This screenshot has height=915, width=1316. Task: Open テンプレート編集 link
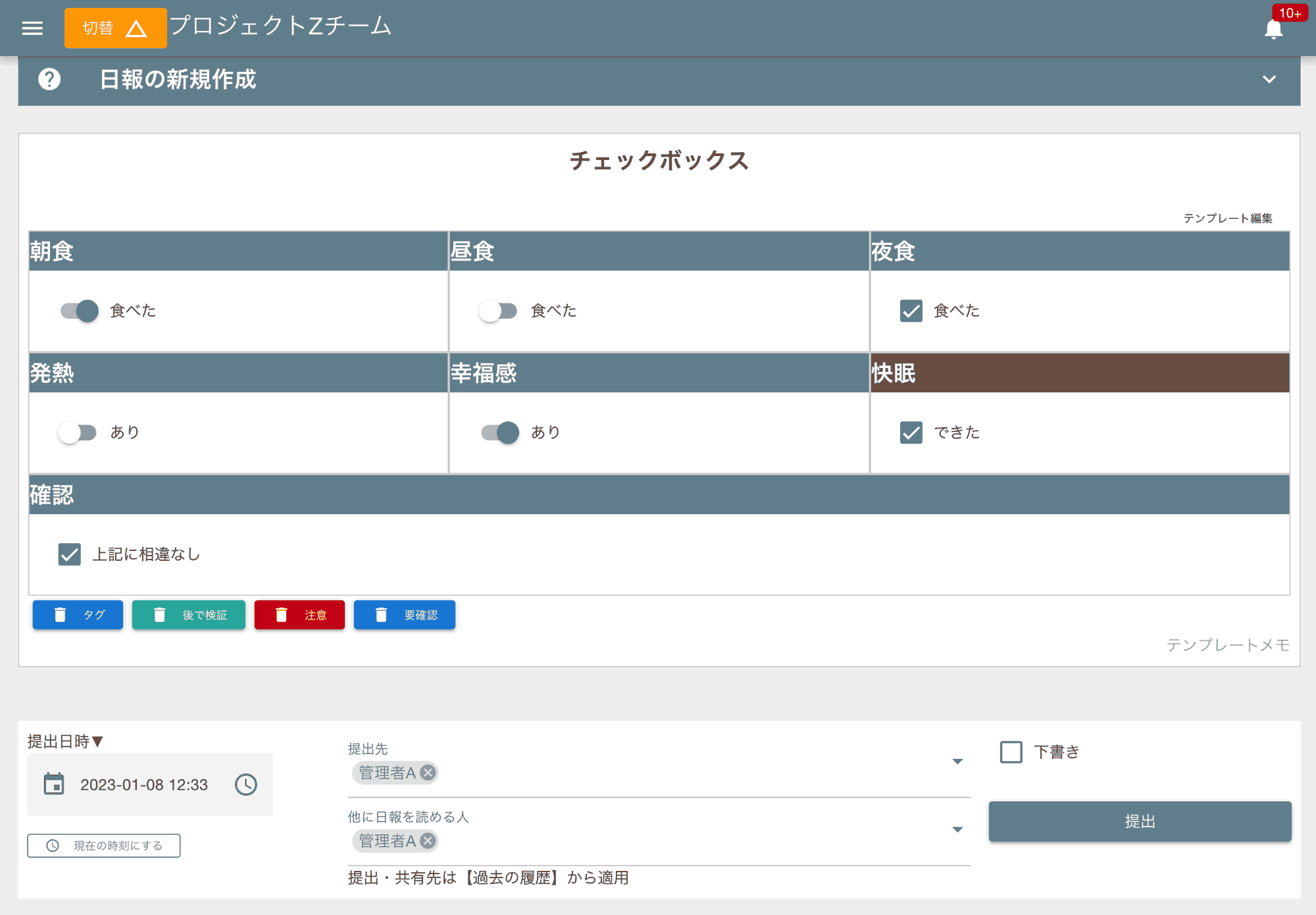pyautogui.click(x=1228, y=218)
